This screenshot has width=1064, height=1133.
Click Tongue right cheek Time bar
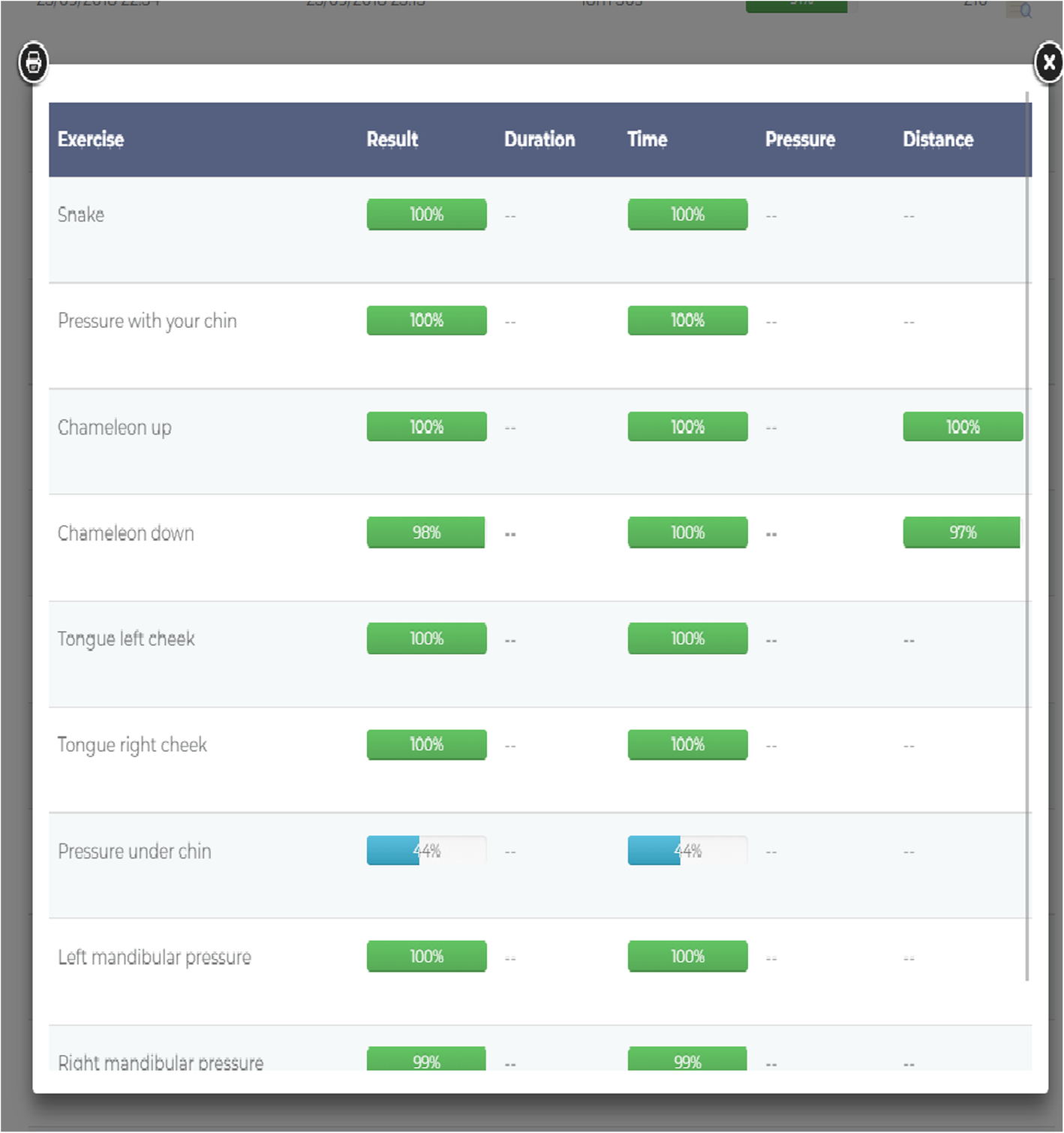coord(687,744)
